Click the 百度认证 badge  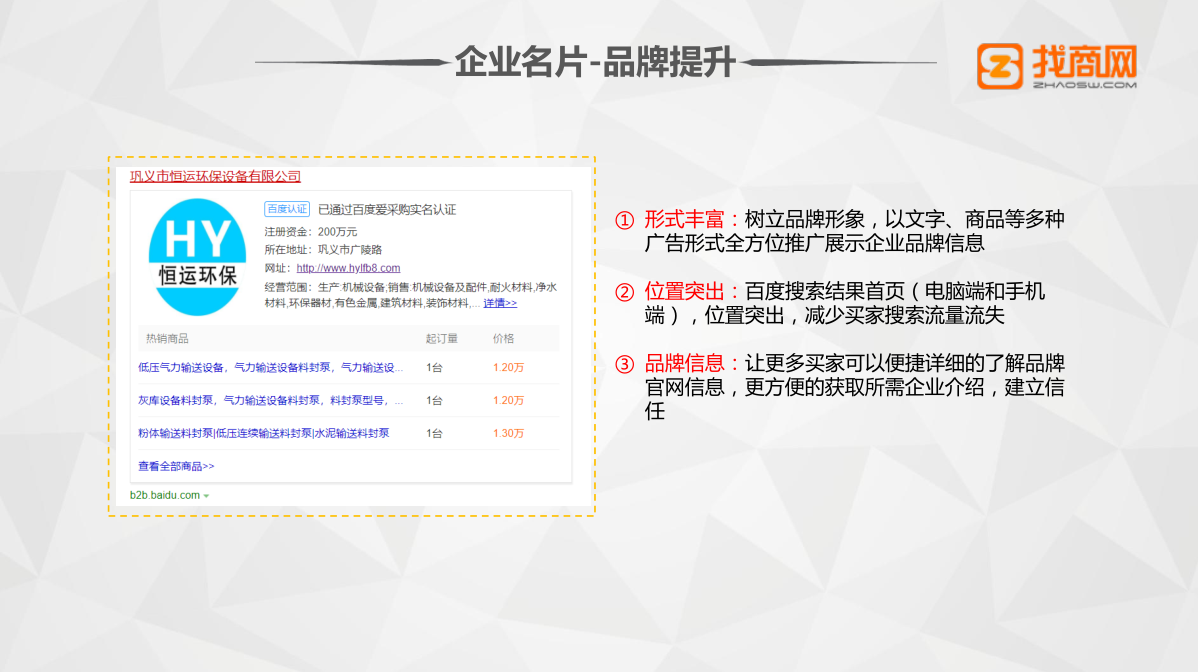point(286,209)
